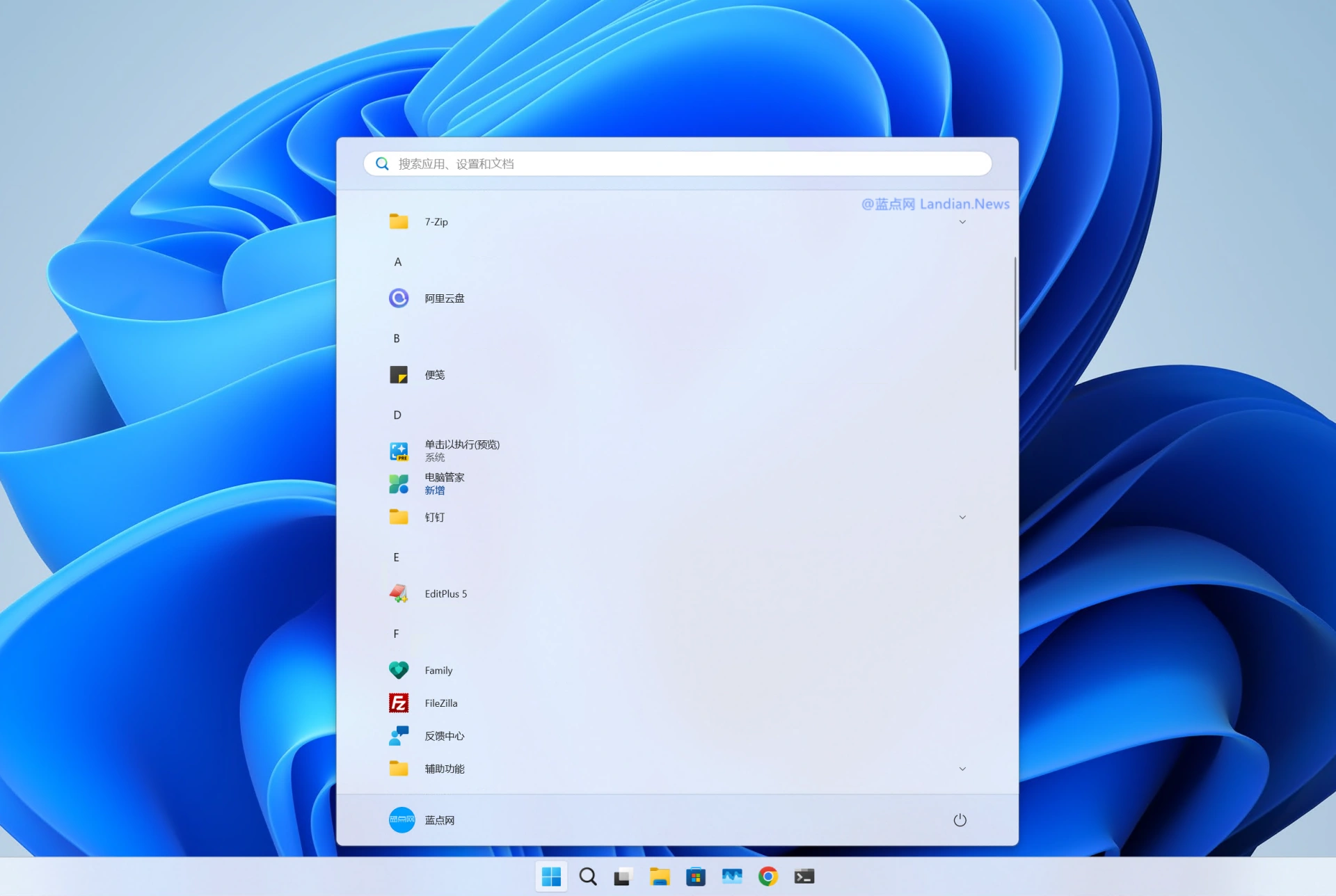Click the power button
The width and height of the screenshot is (1336, 896).
[x=960, y=819]
